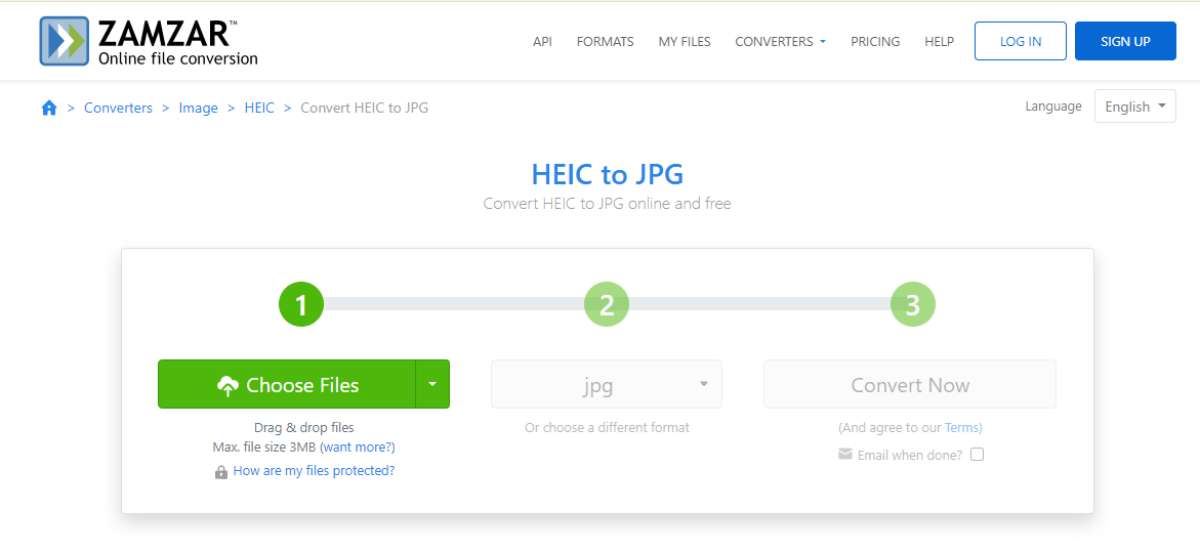Click the Drag & drop files text
This screenshot has width=1200, height=554.
point(304,427)
